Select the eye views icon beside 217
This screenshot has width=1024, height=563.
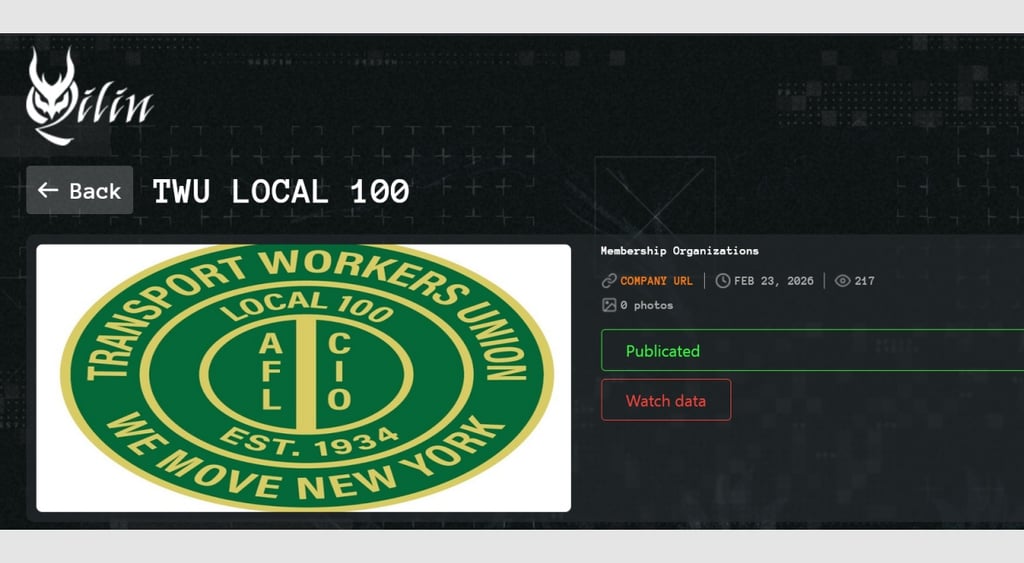click(842, 281)
